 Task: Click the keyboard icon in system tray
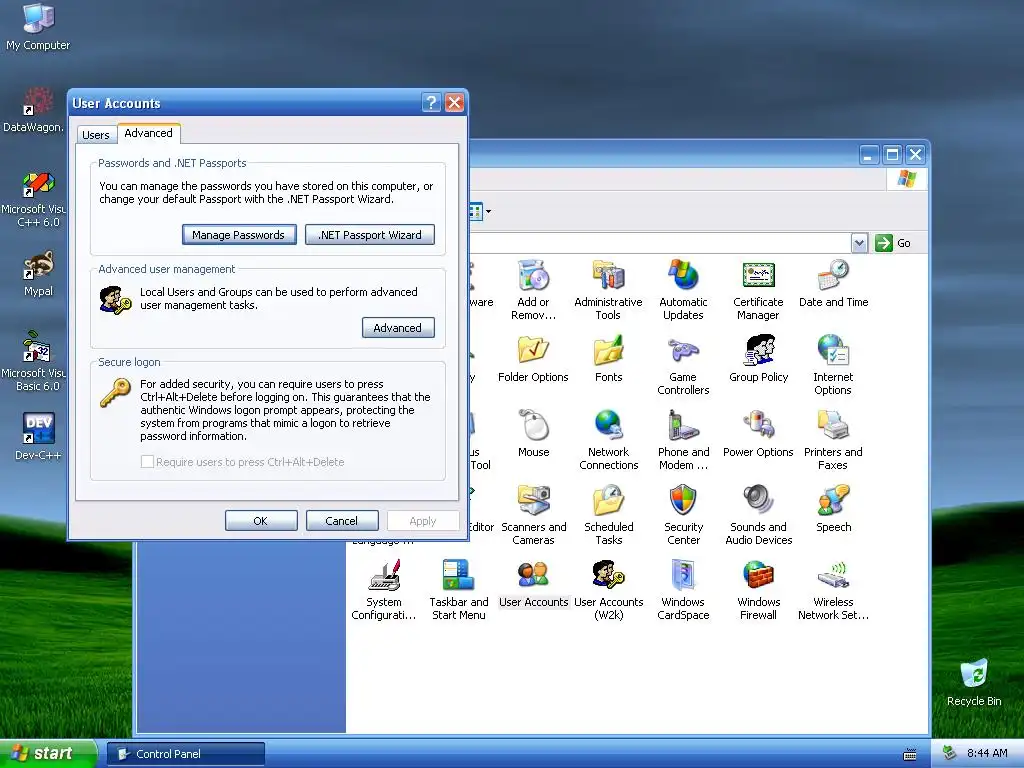click(x=910, y=754)
